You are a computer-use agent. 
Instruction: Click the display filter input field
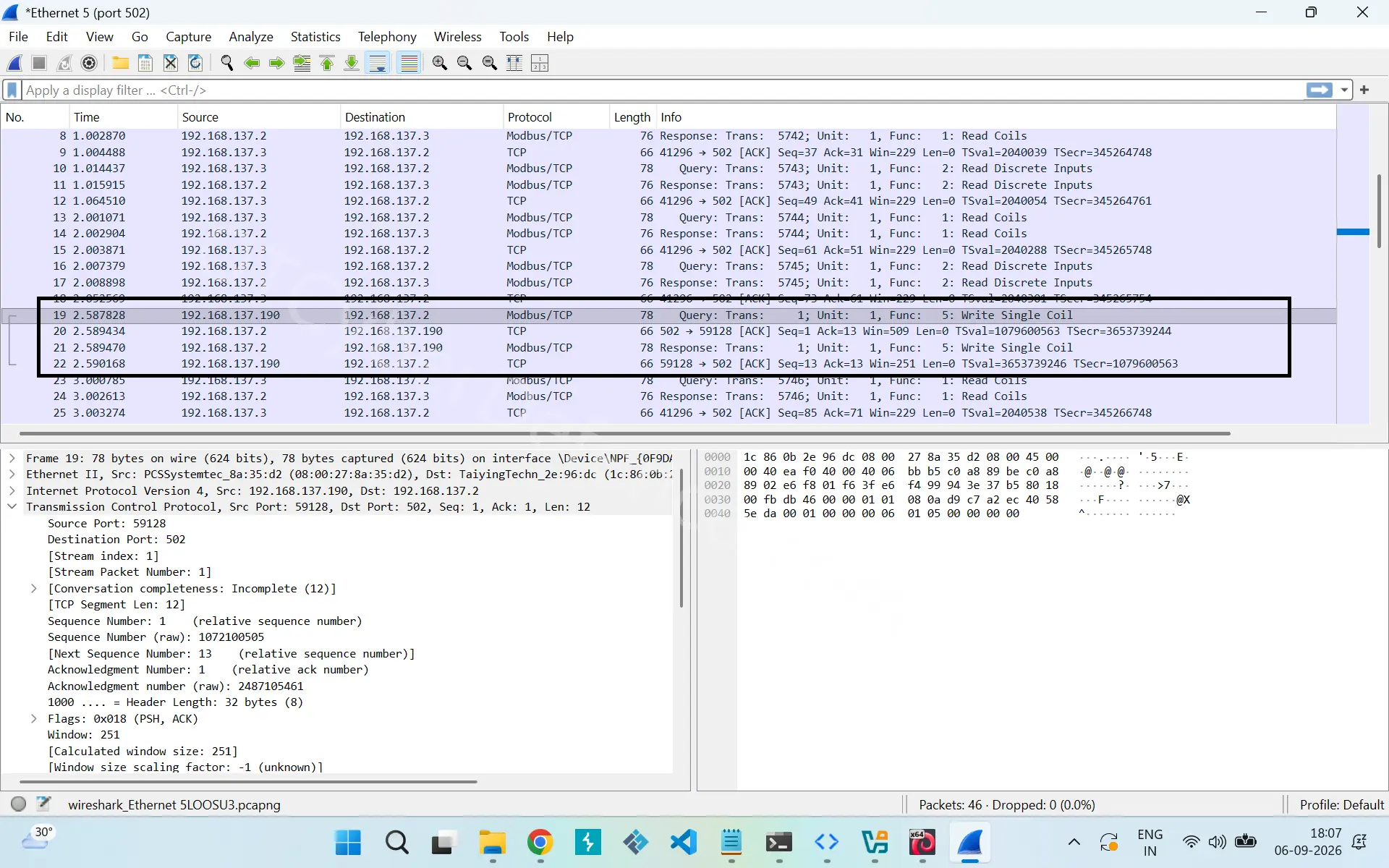pyautogui.click(x=662, y=90)
